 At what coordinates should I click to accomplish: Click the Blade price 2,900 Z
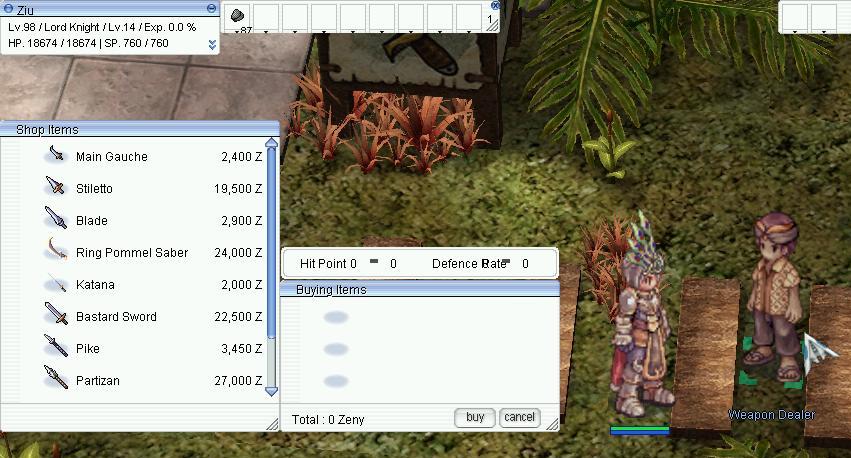point(242,221)
